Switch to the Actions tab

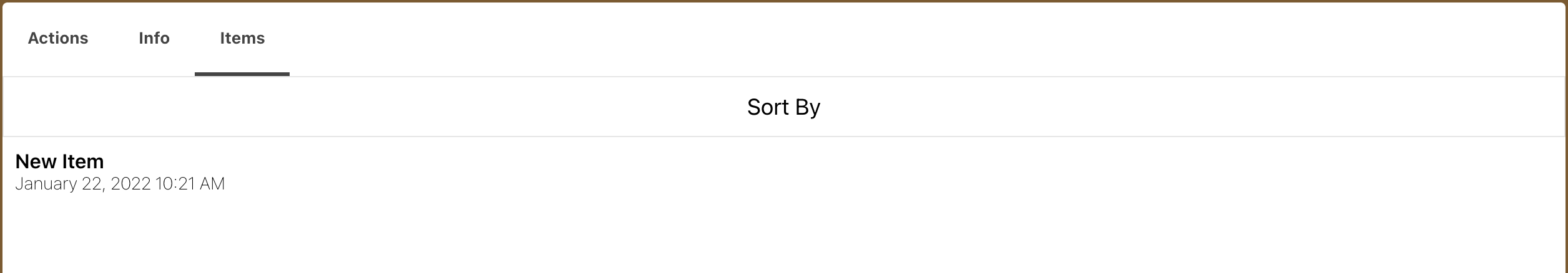click(58, 39)
